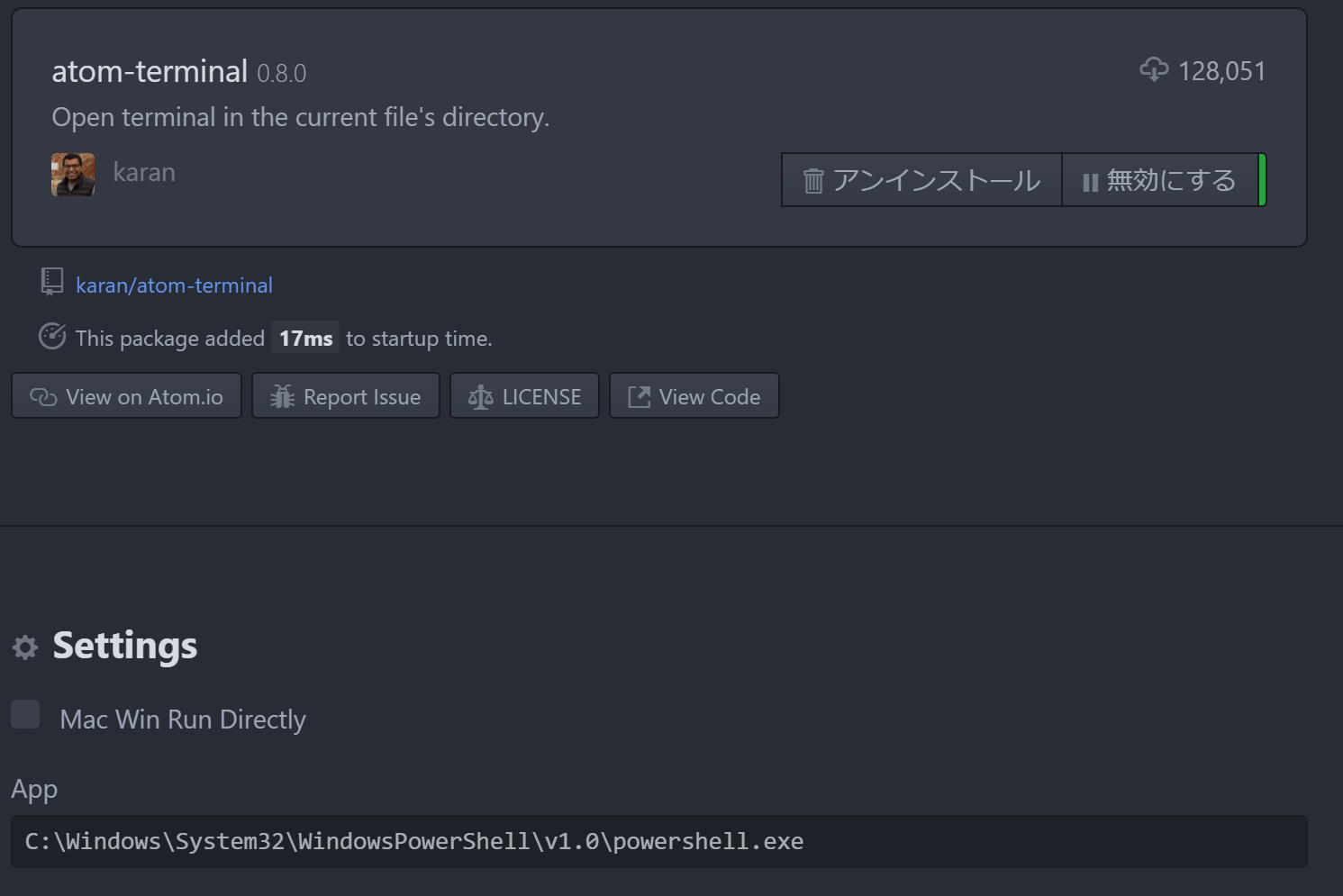Click the gear icon beside Settings heading

[x=24, y=647]
